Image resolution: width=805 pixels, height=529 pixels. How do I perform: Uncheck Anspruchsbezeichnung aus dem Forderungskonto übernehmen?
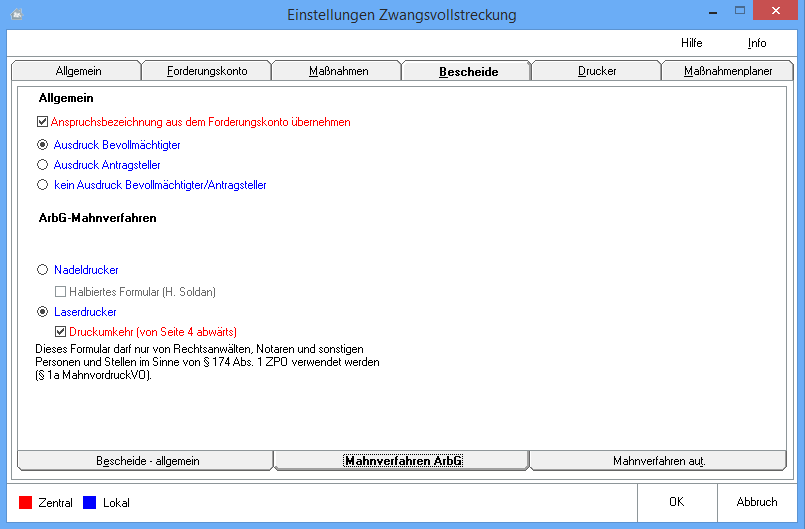coord(42,122)
